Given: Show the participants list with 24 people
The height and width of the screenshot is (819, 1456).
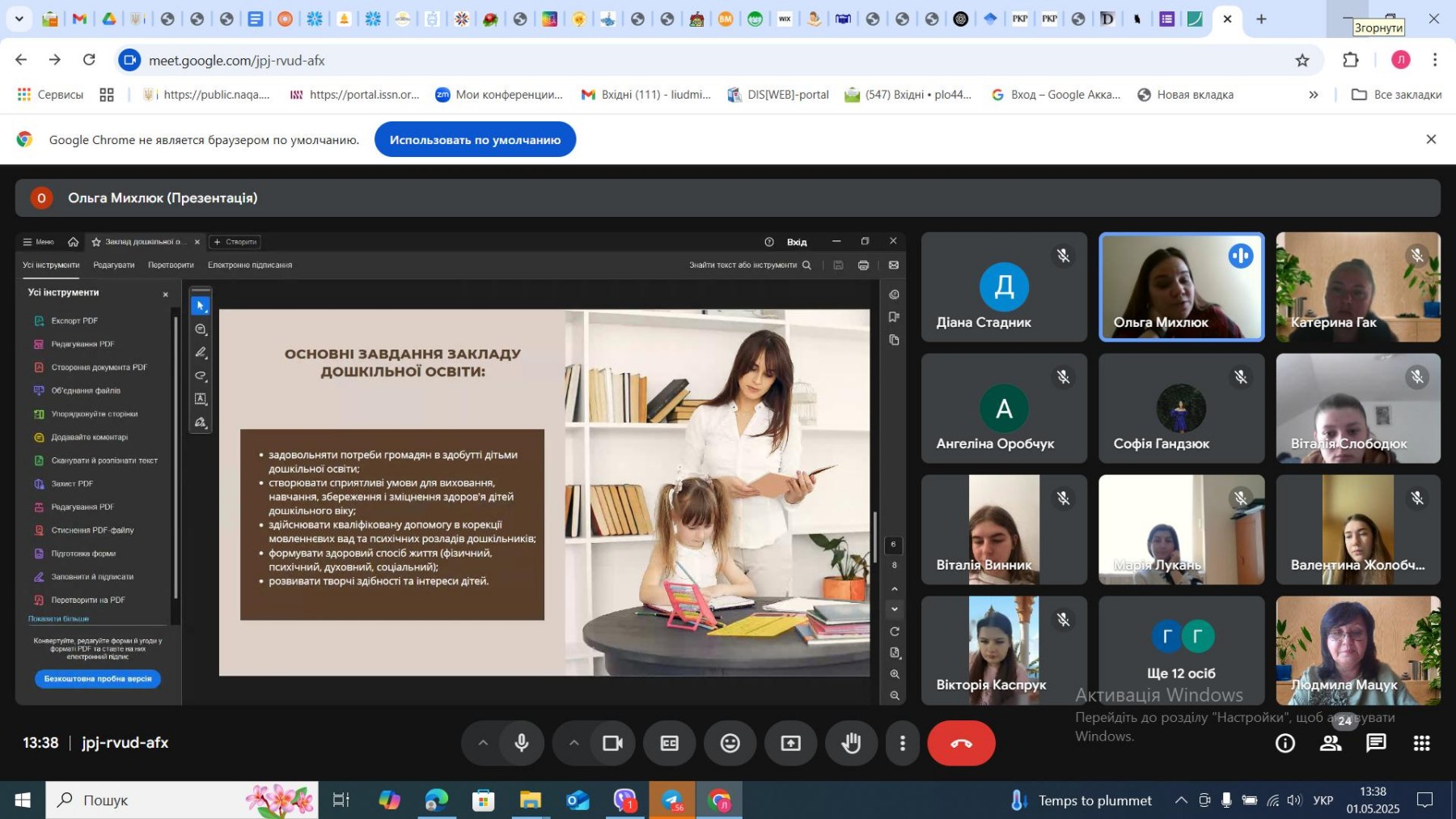Looking at the screenshot, I should tap(1331, 743).
